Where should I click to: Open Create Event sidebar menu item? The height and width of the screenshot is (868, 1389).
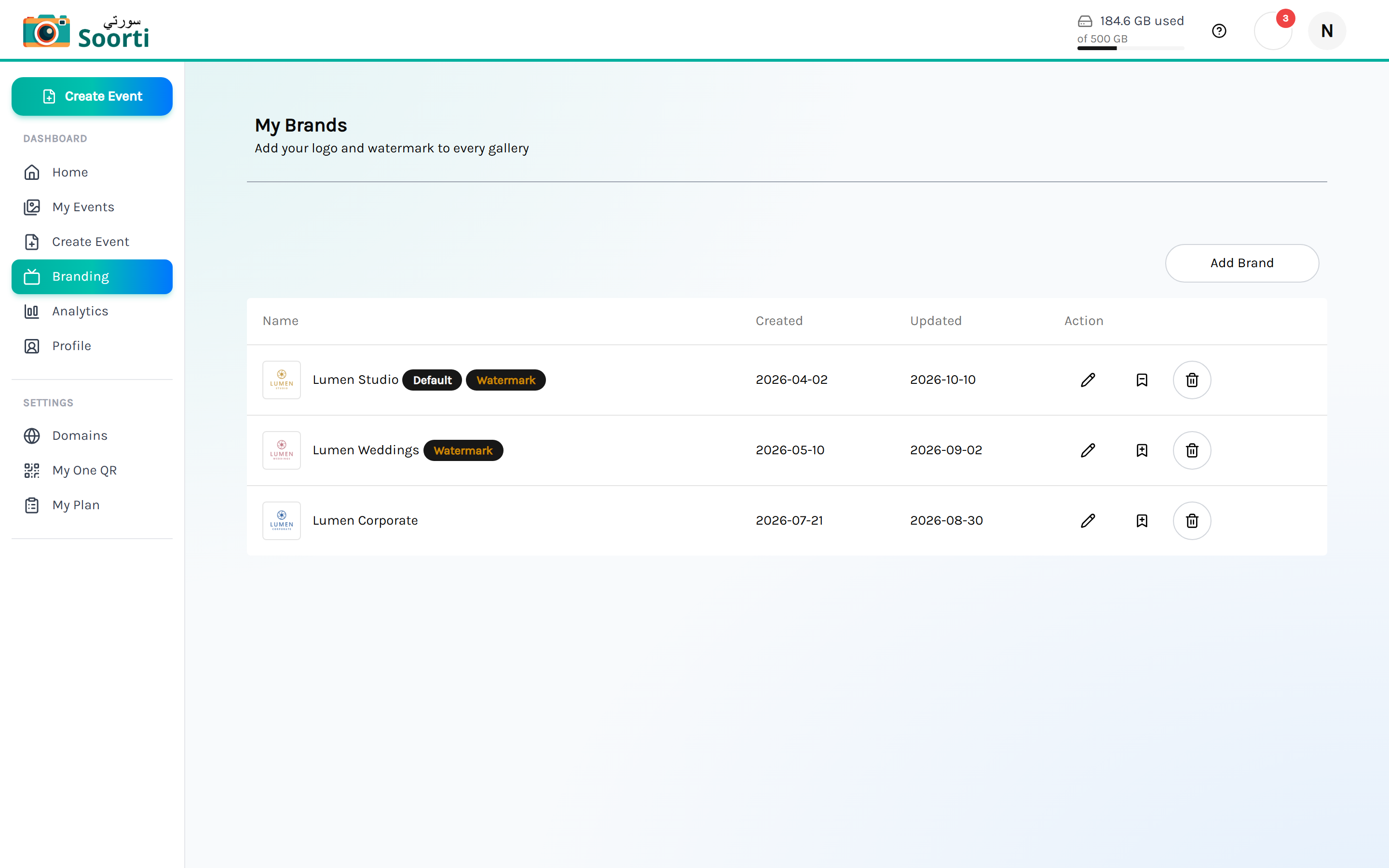92,242
